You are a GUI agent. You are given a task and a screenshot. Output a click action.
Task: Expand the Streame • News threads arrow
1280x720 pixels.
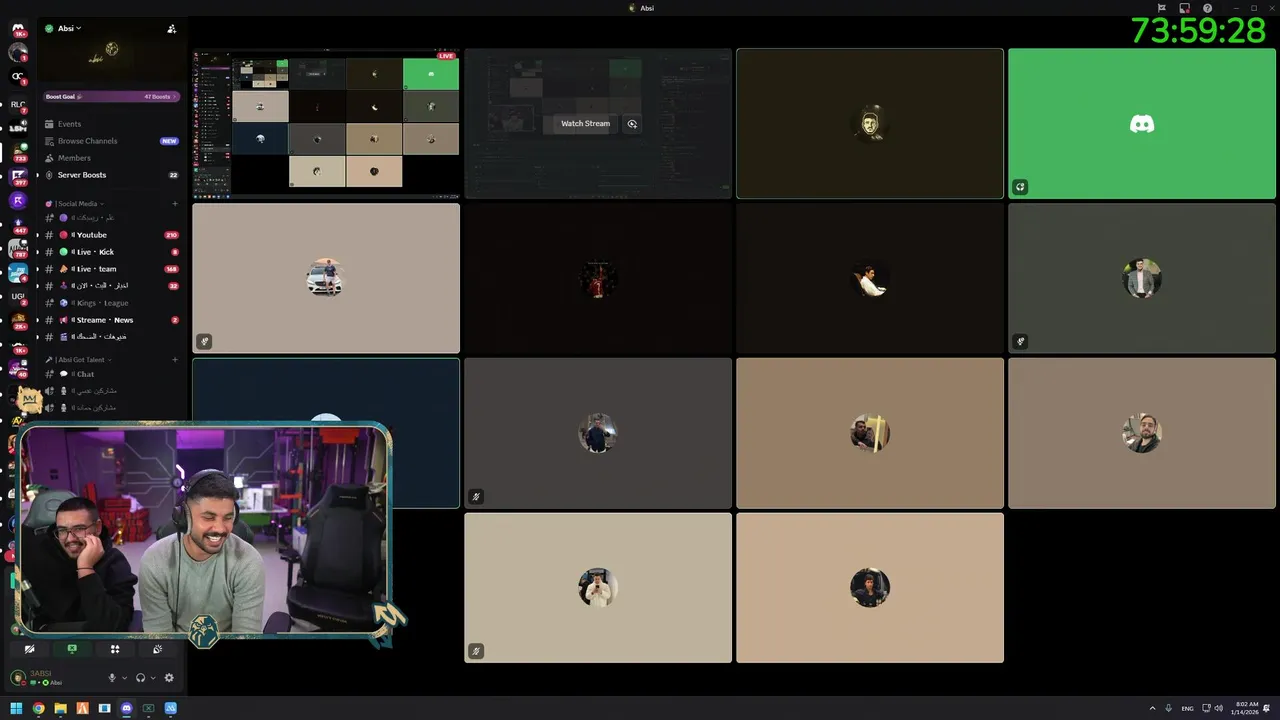click(x=37, y=320)
